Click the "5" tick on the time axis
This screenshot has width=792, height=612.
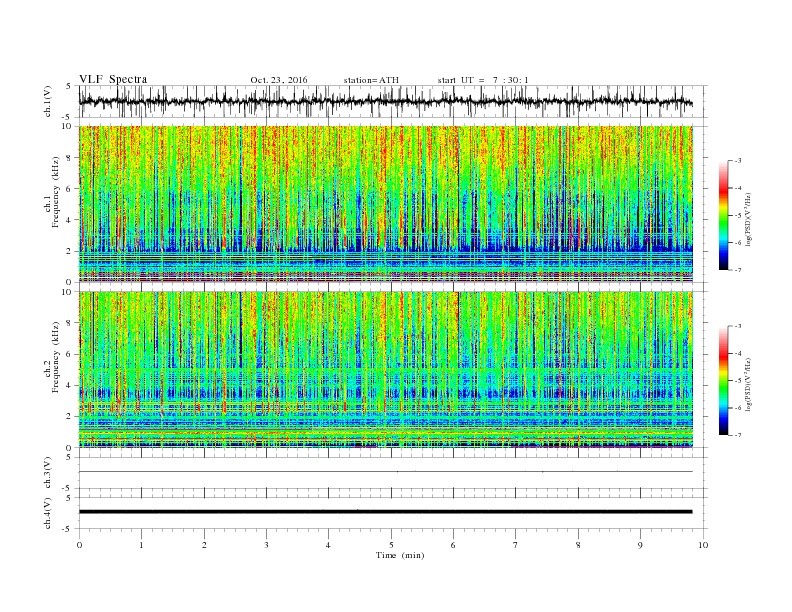coord(391,545)
